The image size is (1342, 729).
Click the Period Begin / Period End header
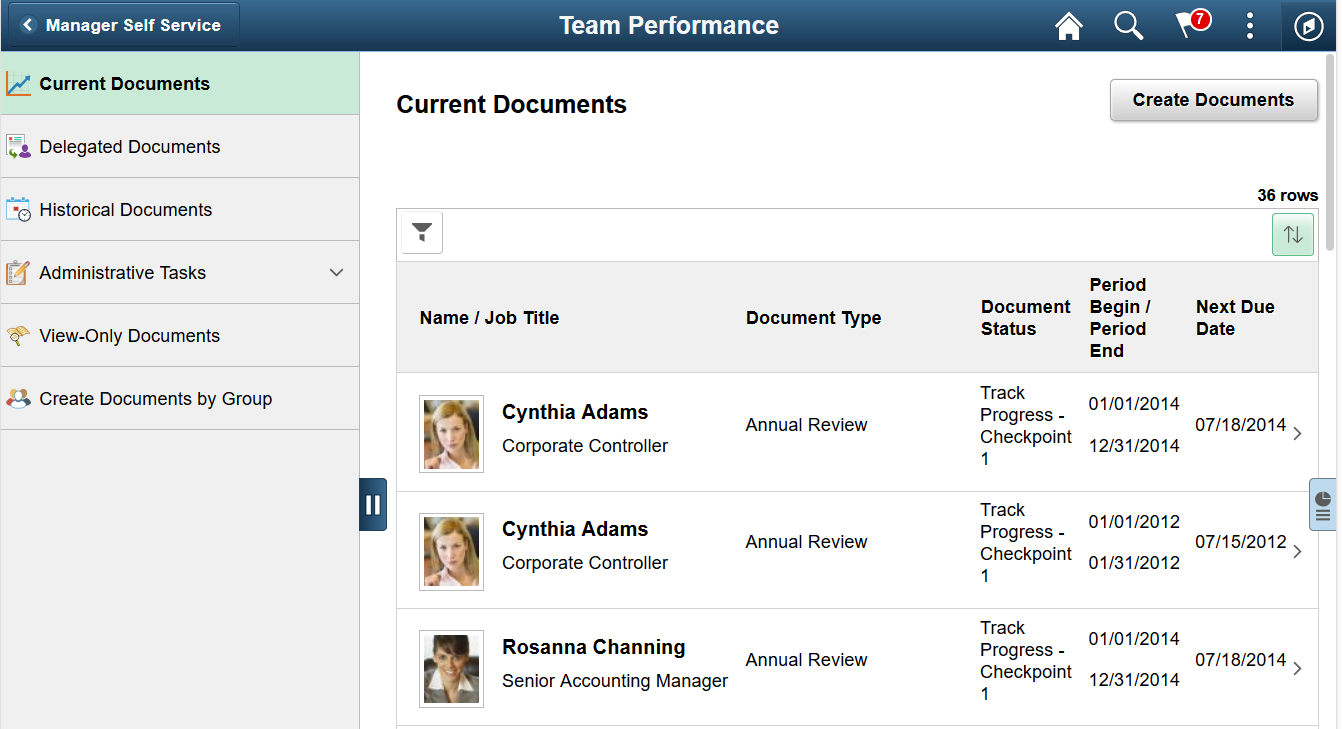point(1120,318)
